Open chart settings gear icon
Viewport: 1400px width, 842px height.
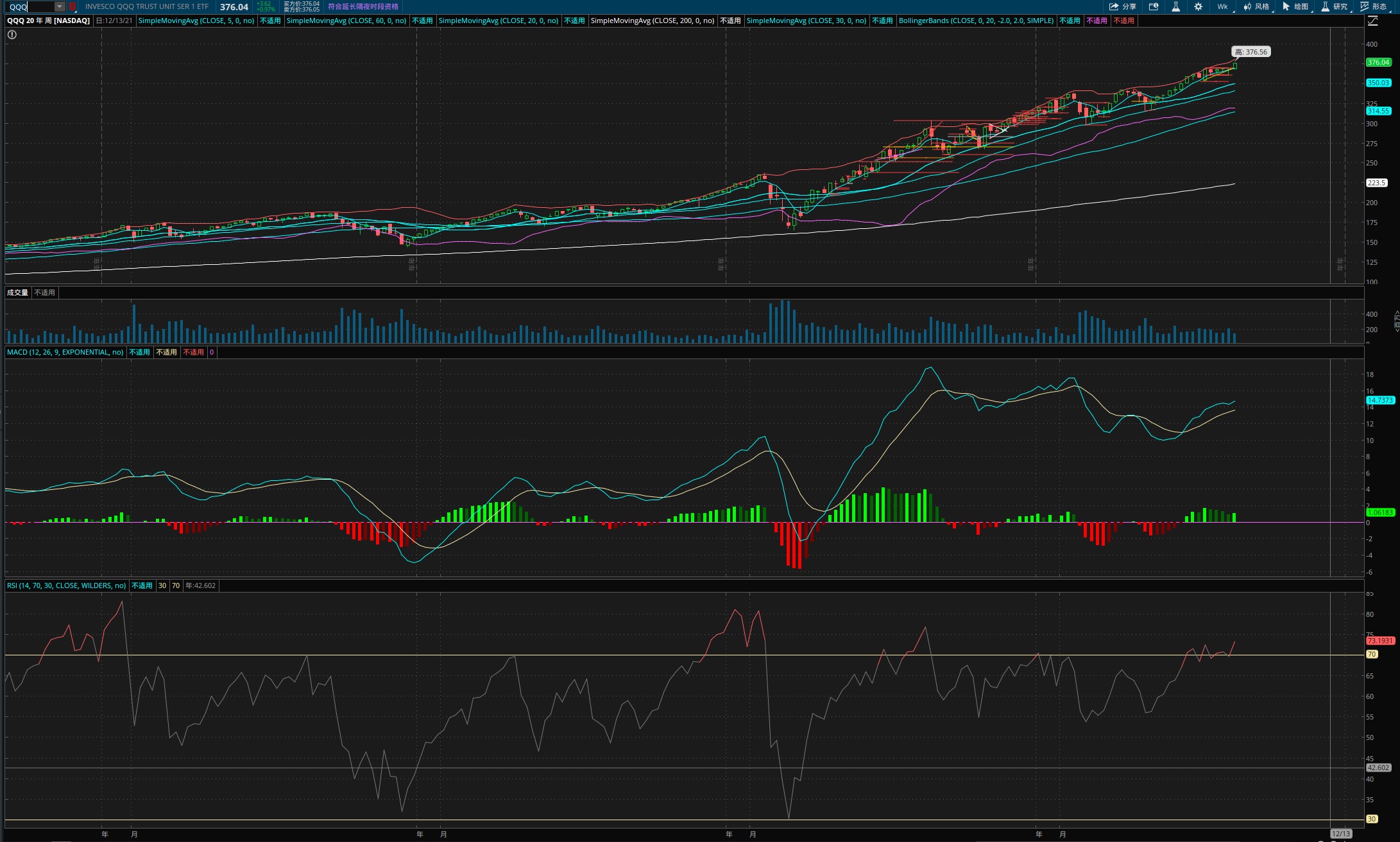coord(1198,6)
